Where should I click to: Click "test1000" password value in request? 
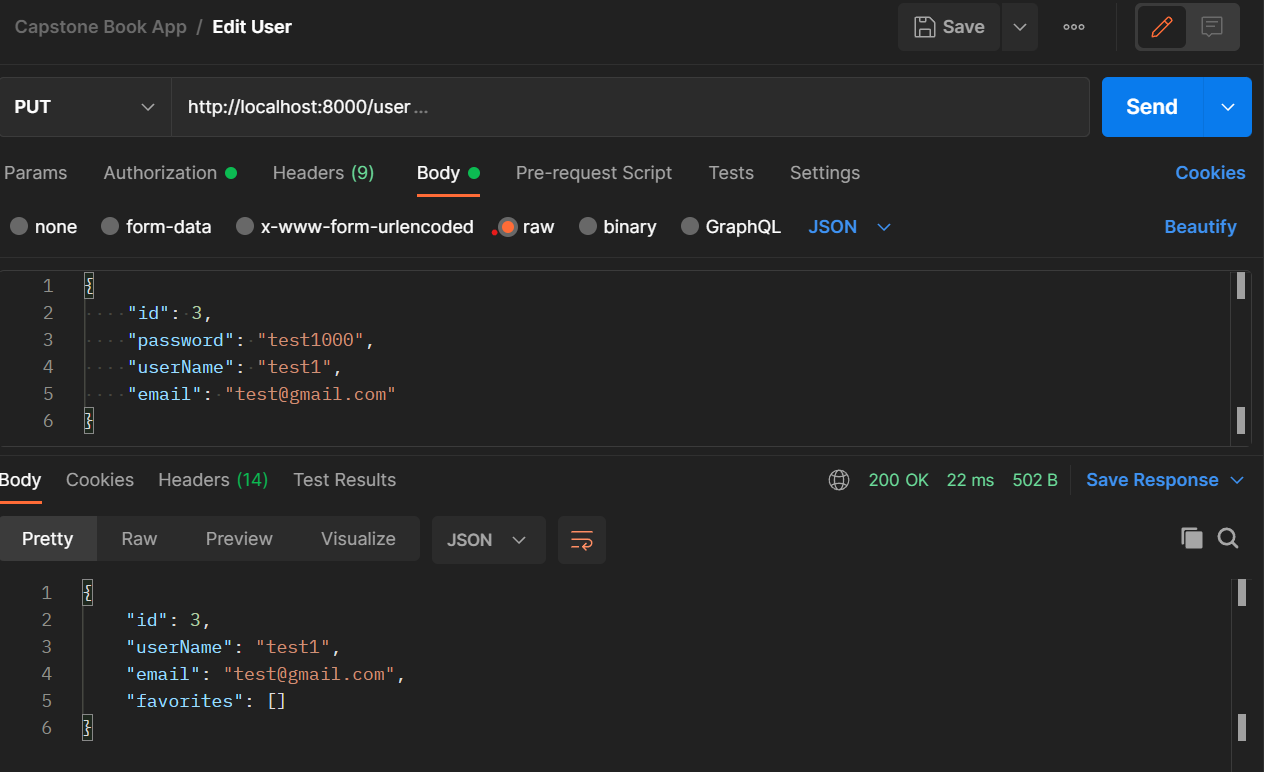[x=310, y=340]
